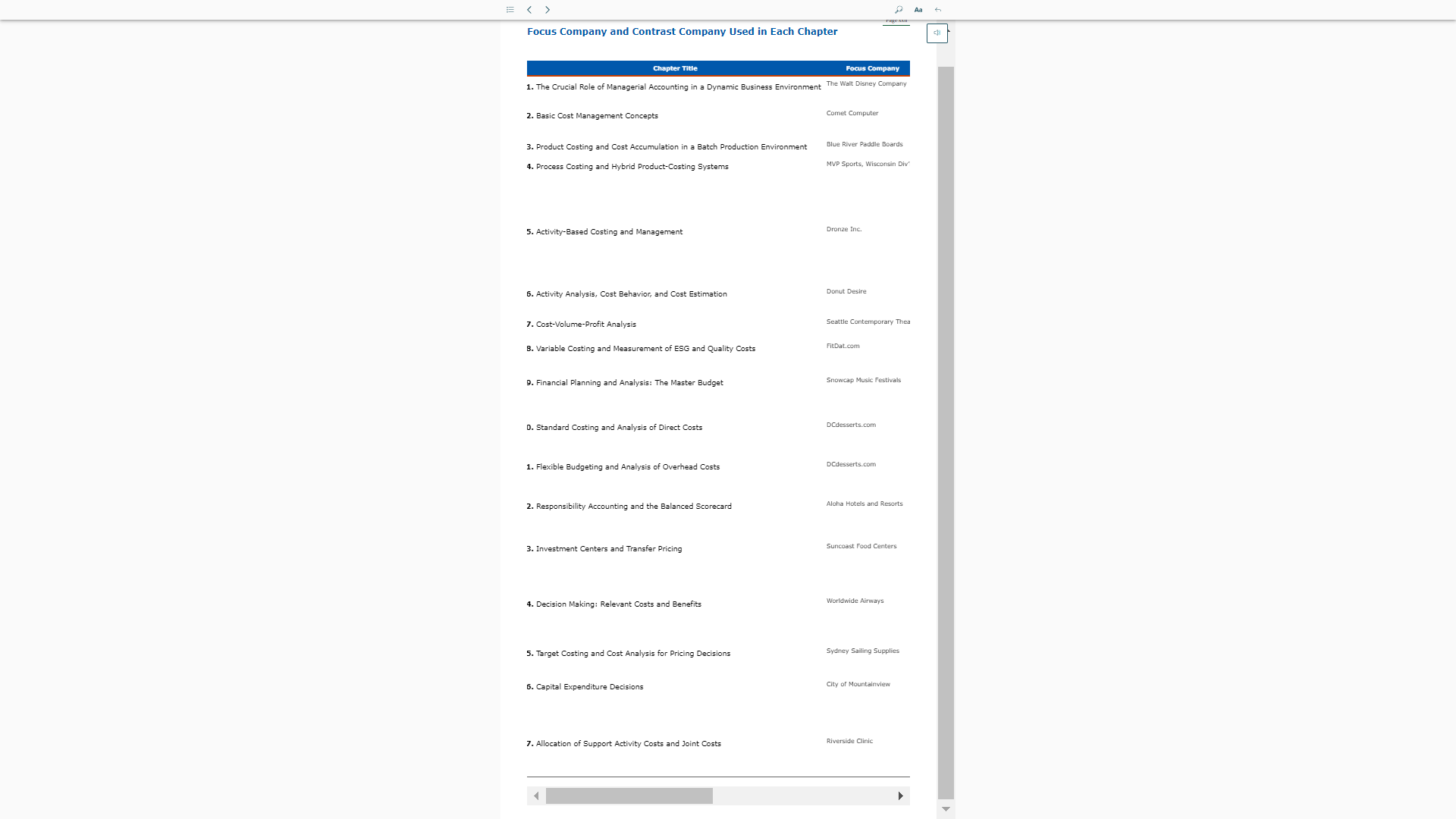Click the back arrow in the toolbar

[938, 10]
